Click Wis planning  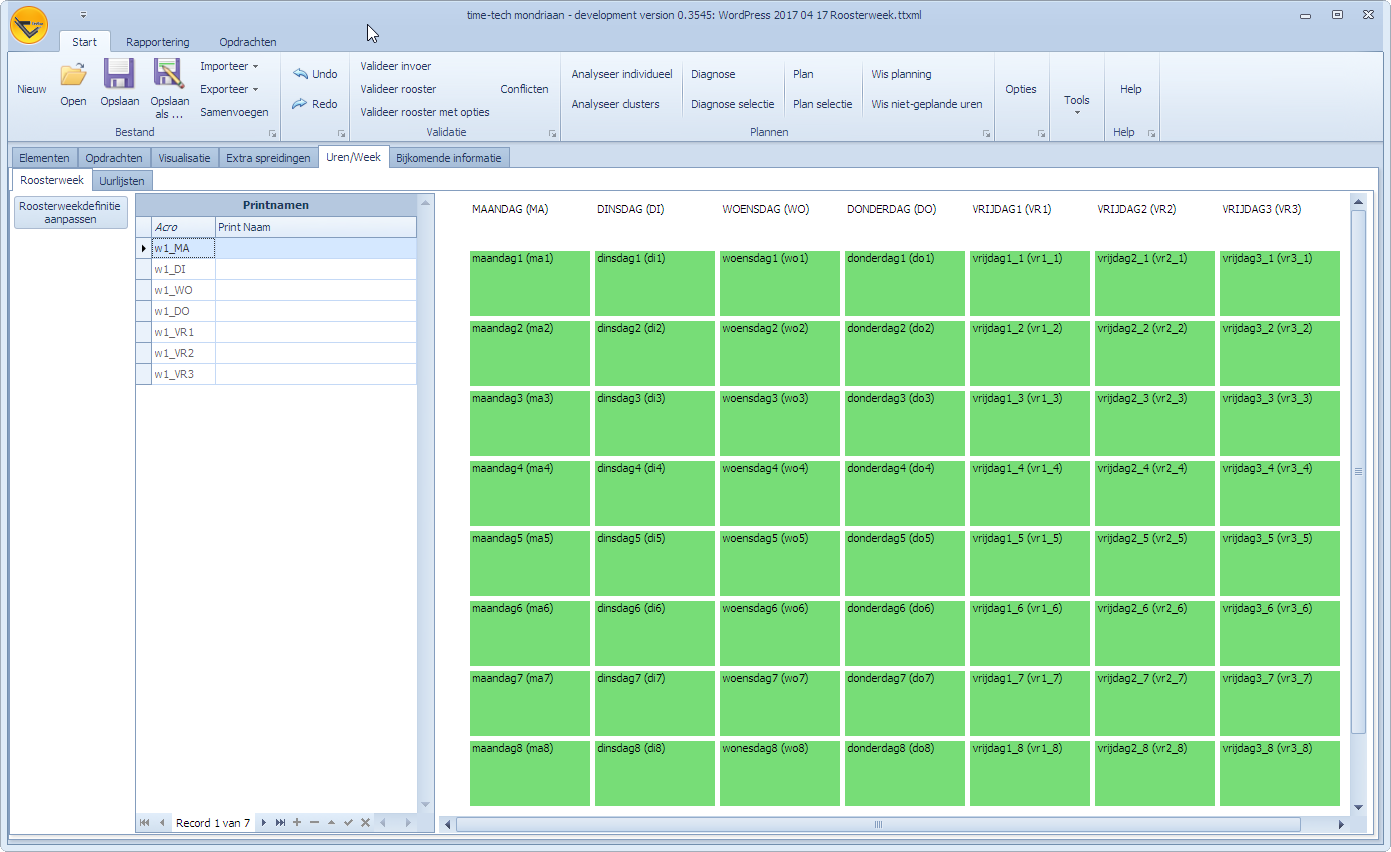901,74
